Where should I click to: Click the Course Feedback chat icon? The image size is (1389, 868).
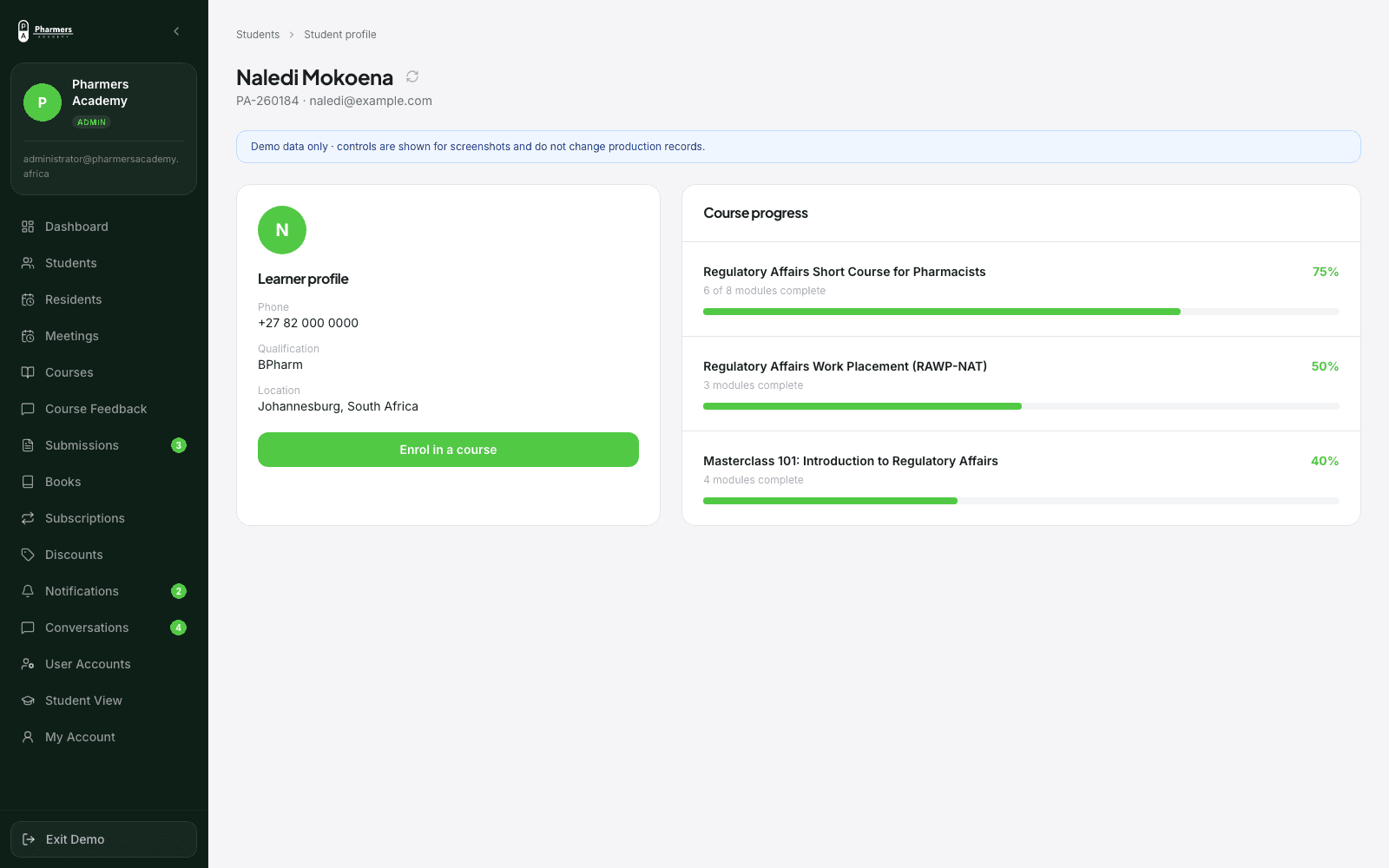tap(28, 409)
